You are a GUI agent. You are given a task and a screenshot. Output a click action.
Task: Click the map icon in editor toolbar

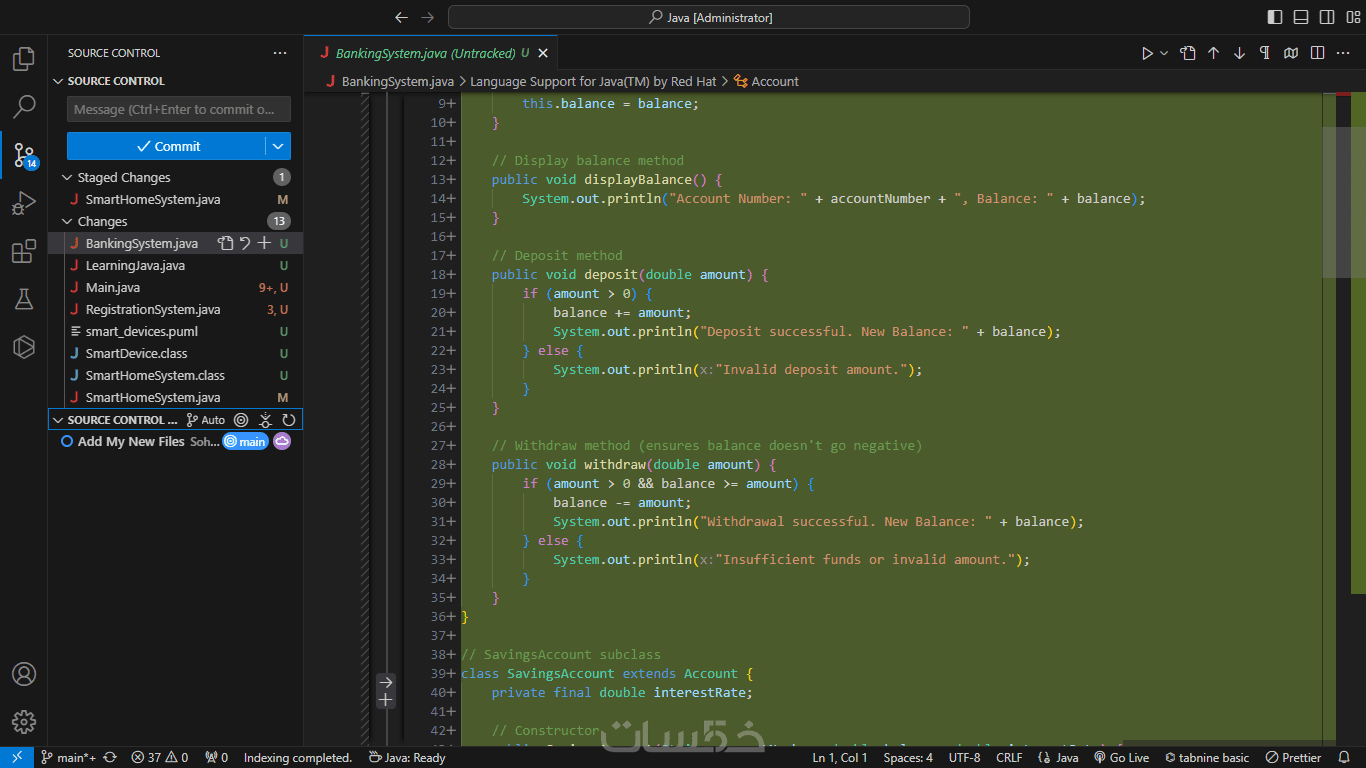1292,53
